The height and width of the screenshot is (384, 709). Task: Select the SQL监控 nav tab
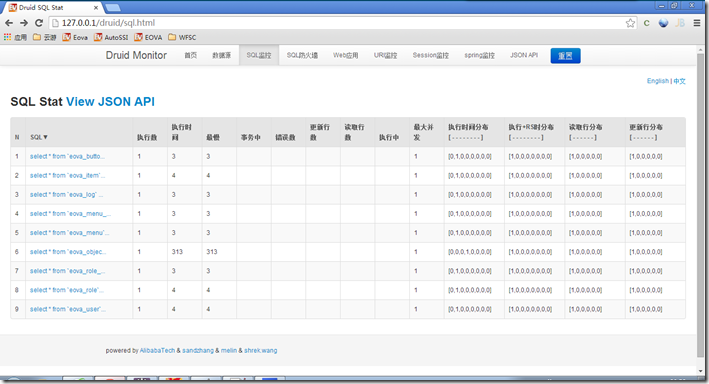point(259,55)
